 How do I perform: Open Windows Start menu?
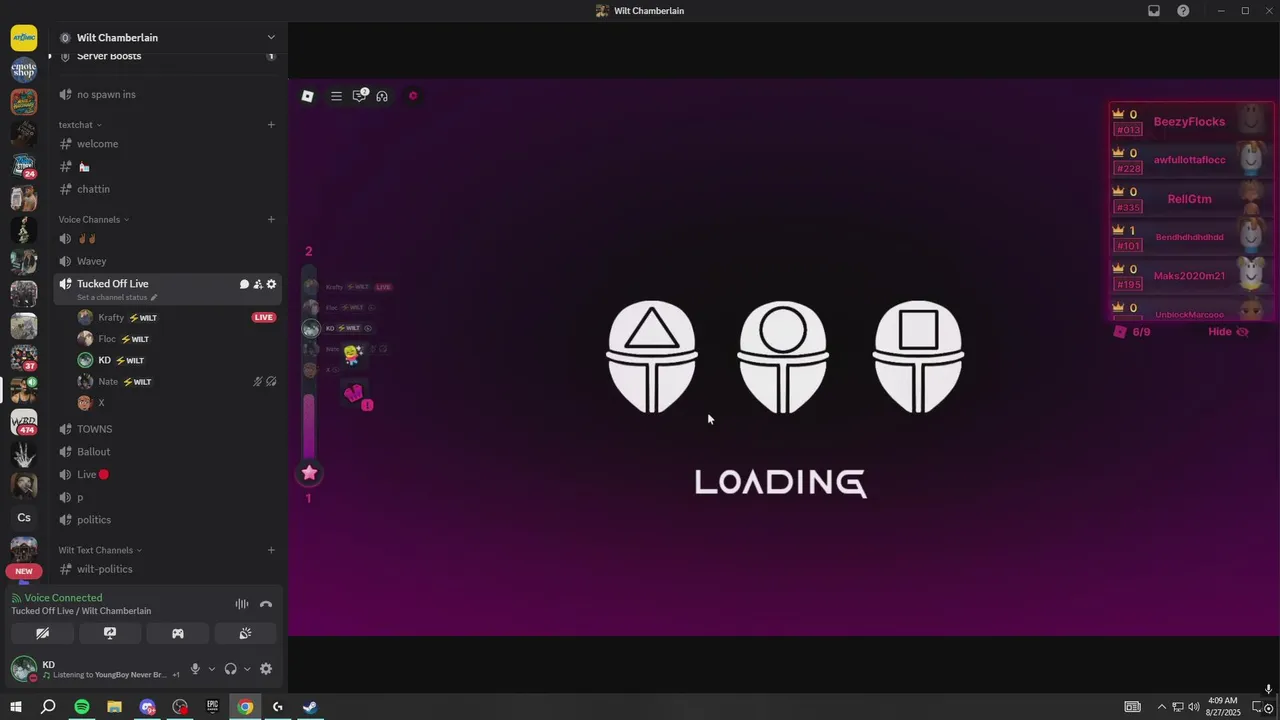tap(15, 707)
